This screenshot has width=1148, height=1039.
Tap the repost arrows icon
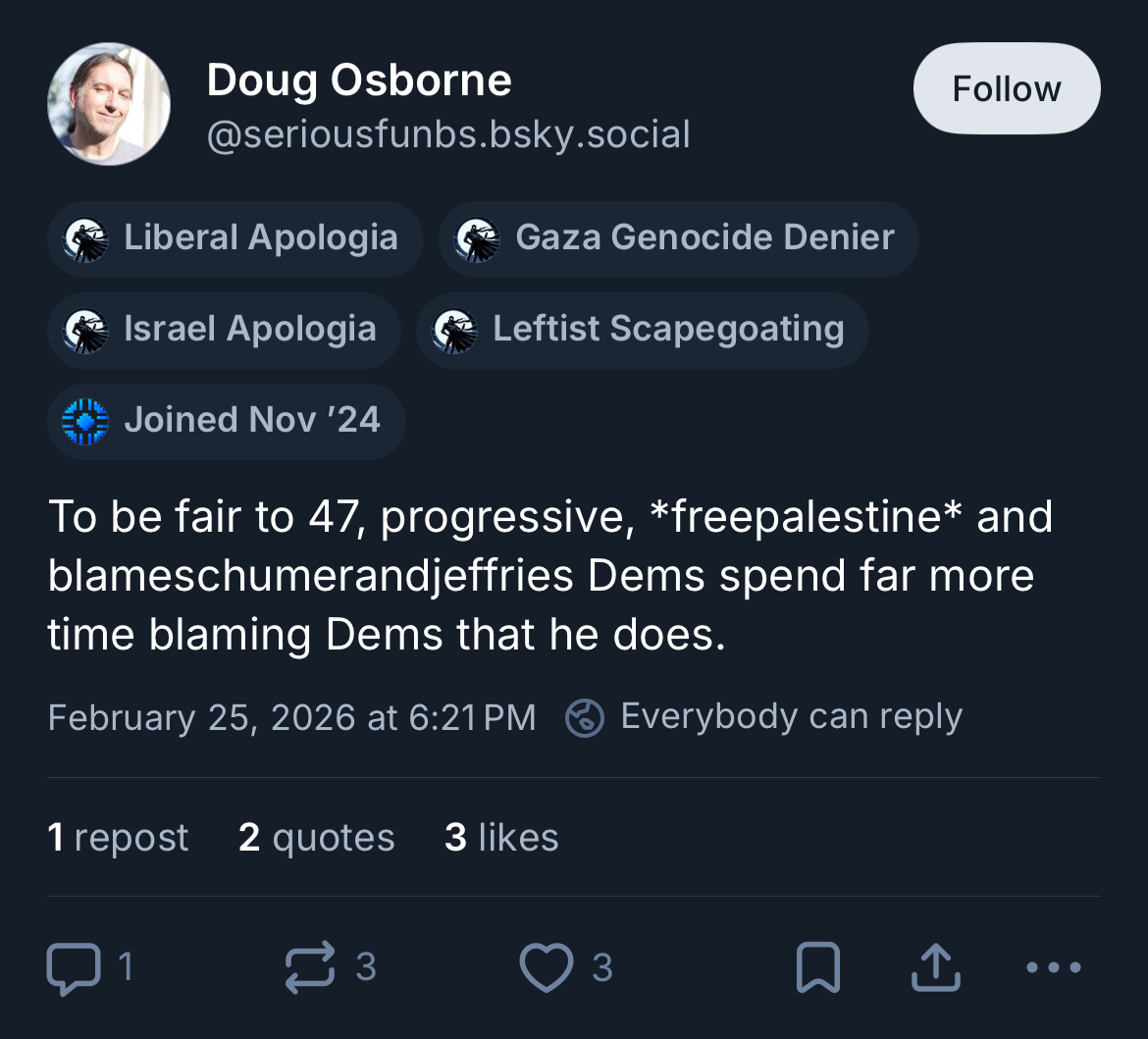point(311,967)
